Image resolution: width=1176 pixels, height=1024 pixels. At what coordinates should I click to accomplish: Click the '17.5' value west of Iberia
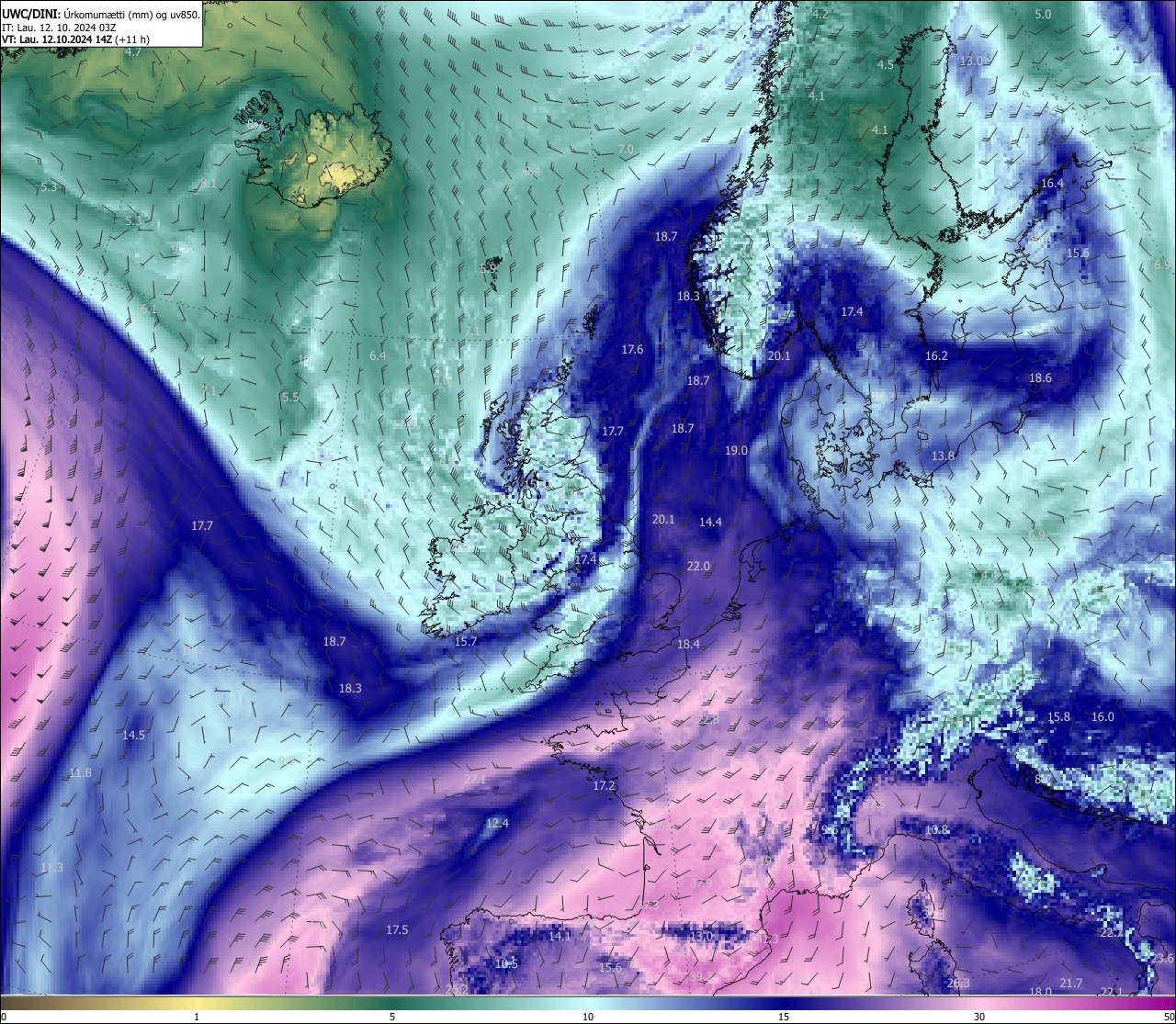pyautogui.click(x=396, y=930)
